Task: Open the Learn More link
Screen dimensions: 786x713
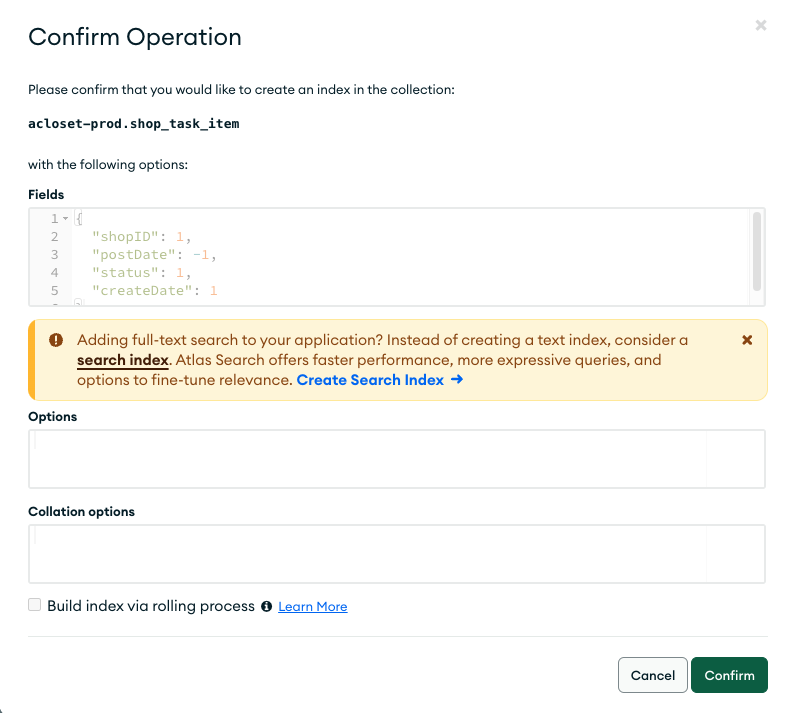Action: (312, 607)
